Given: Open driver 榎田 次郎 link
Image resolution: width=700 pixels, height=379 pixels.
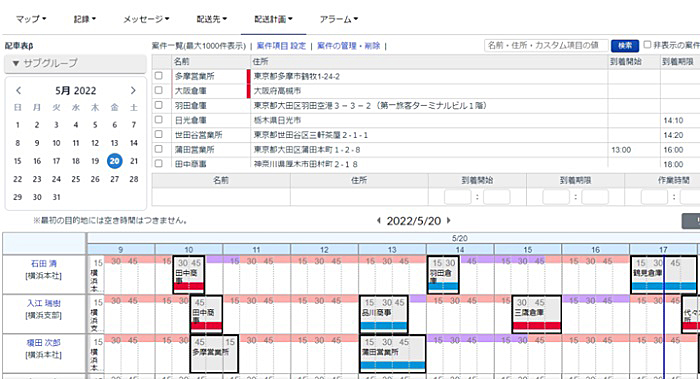Looking at the screenshot, I should click(x=44, y=343).
